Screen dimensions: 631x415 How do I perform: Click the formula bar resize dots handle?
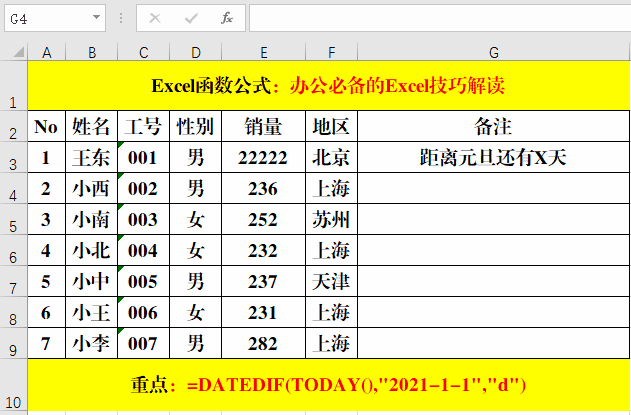(121, 18)
